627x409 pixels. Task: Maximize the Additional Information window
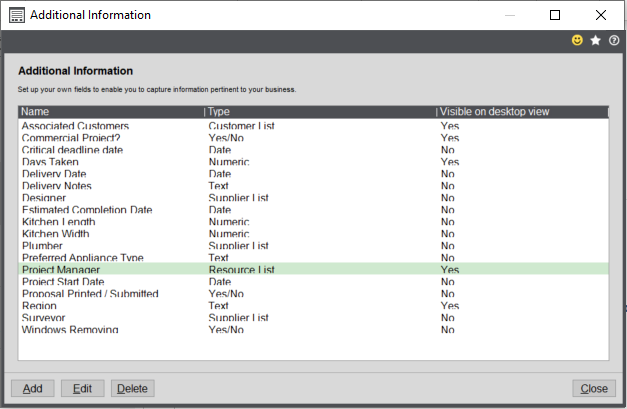(x=555, y=15)
